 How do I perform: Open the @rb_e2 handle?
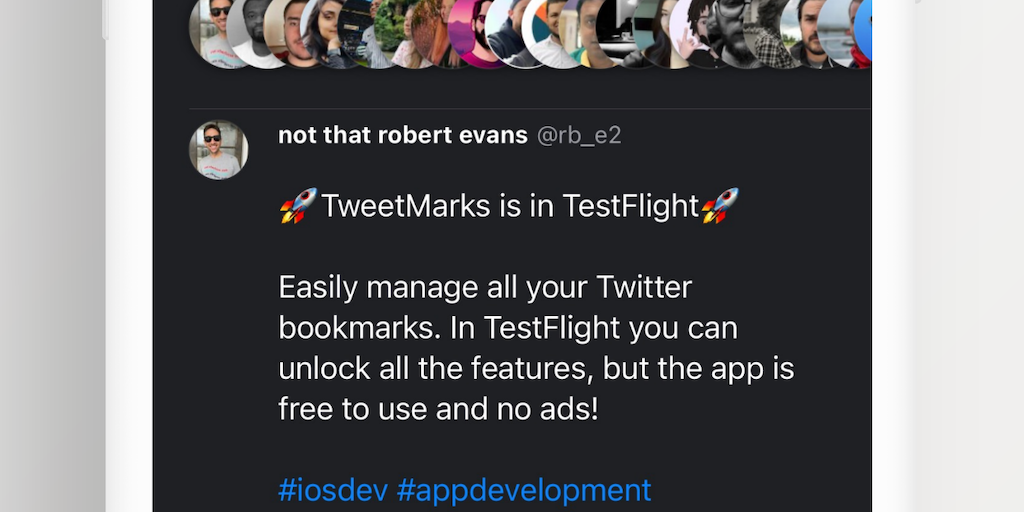[x=579, y=135]
